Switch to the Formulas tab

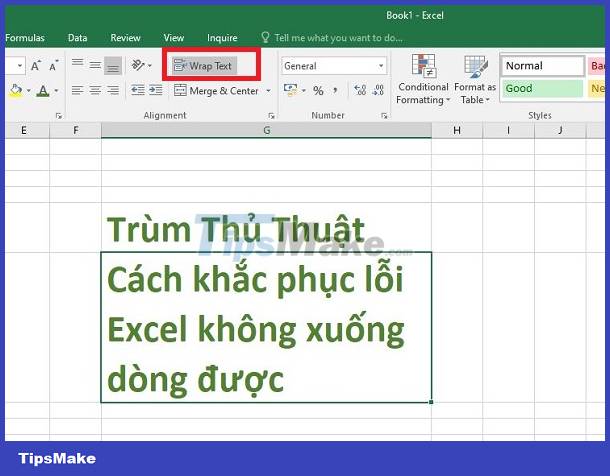25,38
